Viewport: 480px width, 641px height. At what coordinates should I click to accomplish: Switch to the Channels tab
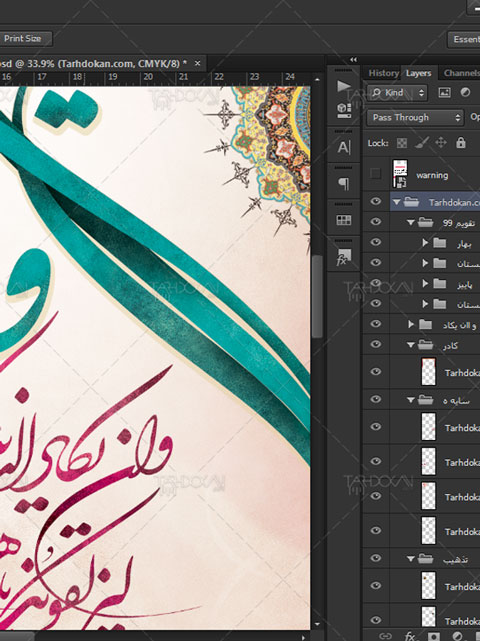click(461, 73)
